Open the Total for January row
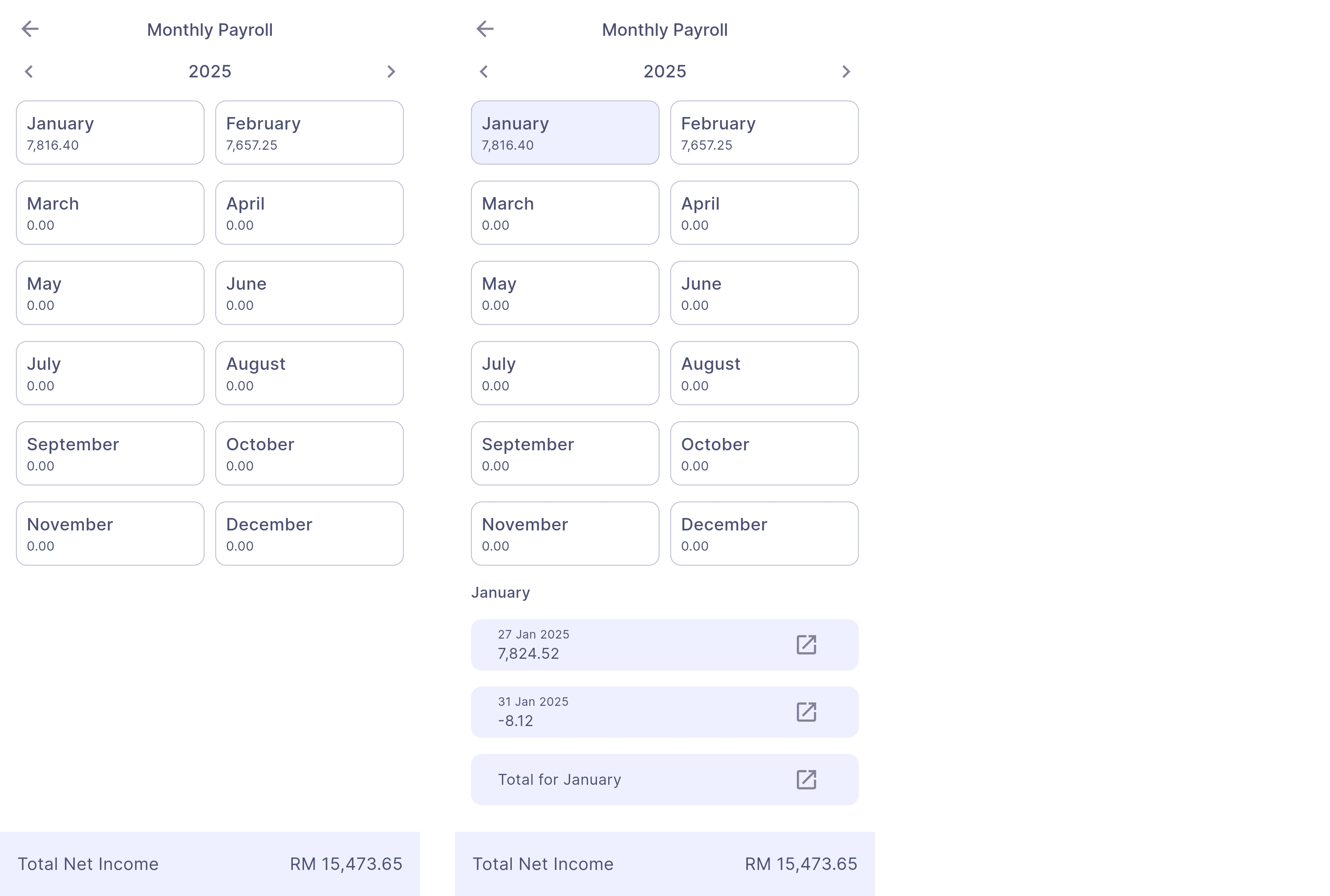Screen dimensions: 1330x896 pos(628,779)
